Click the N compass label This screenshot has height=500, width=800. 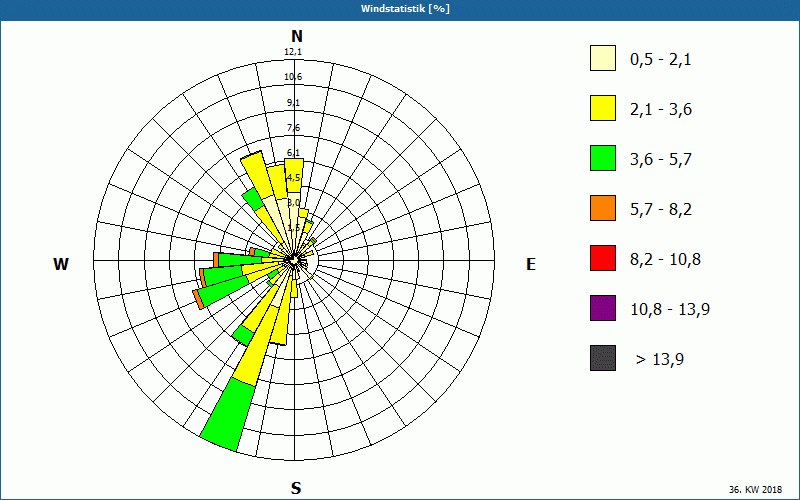coord(297,36)
